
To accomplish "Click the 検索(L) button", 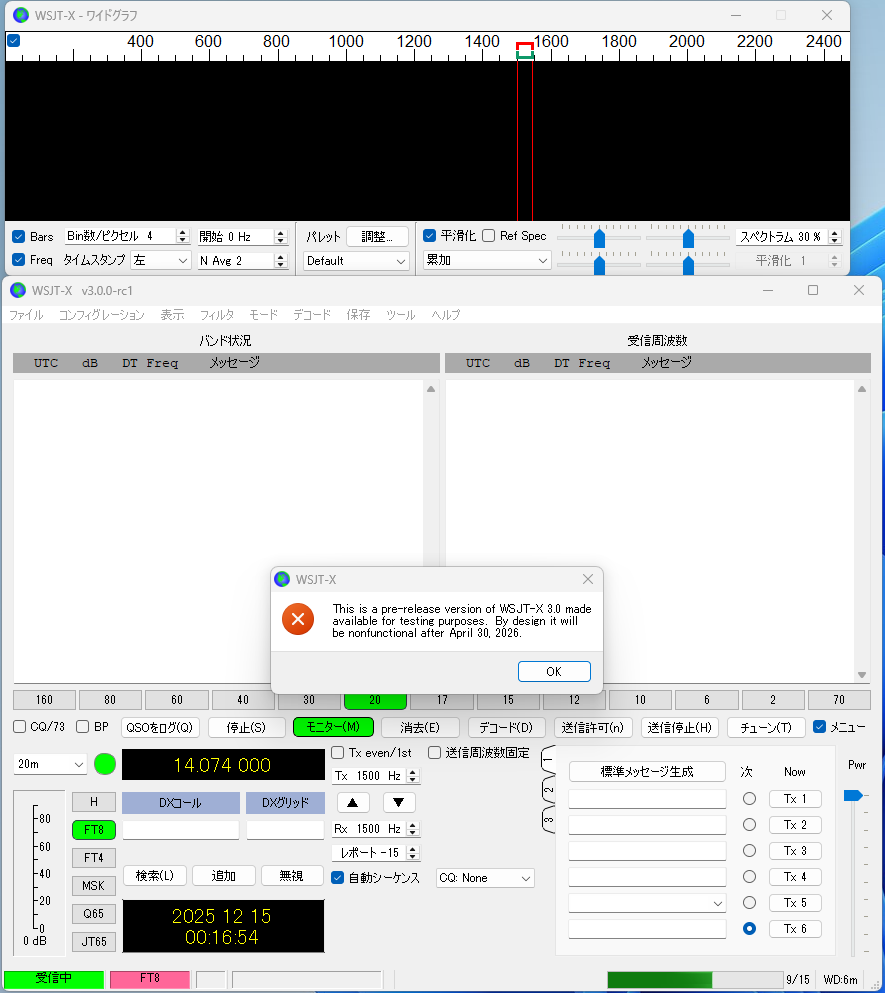I will [155, 875].
